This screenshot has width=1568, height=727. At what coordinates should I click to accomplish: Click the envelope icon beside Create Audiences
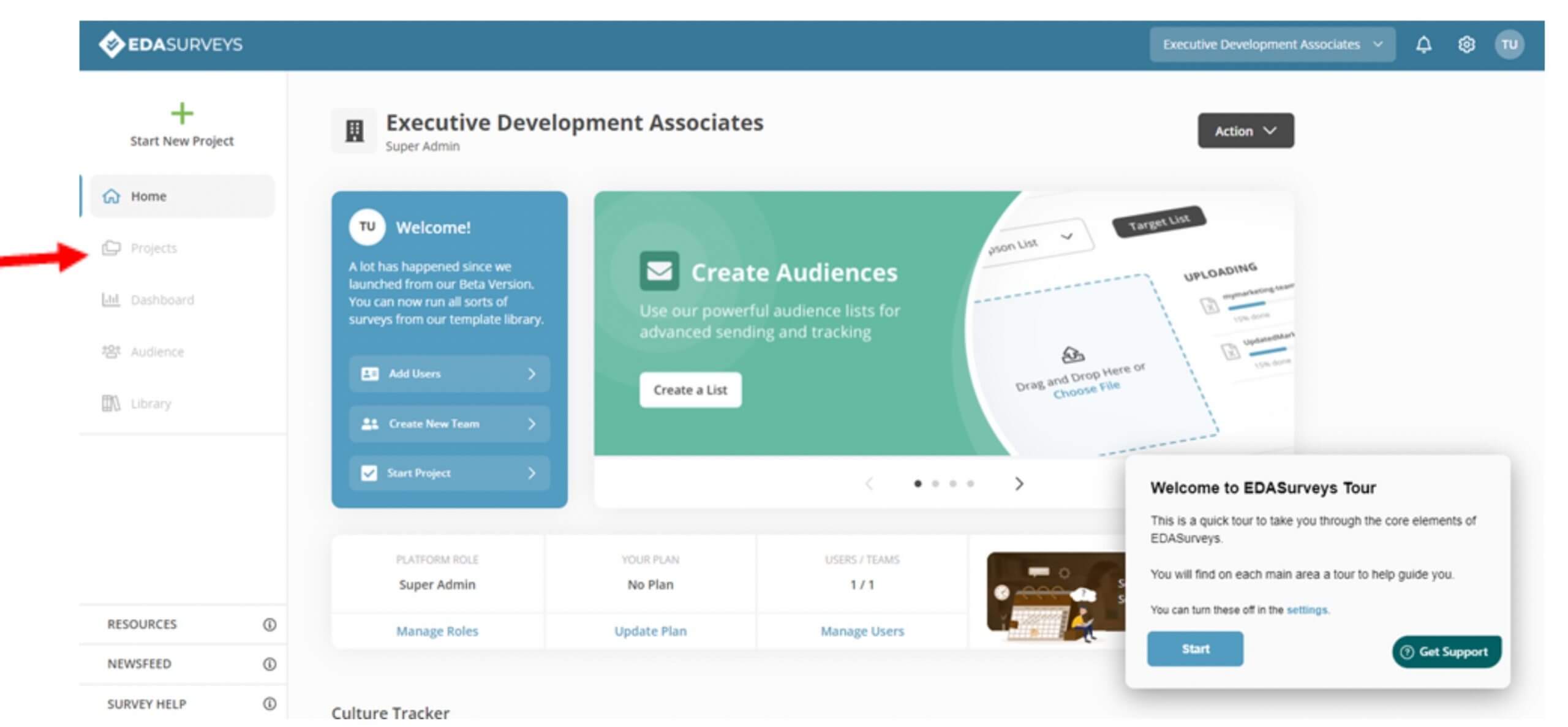660,271
